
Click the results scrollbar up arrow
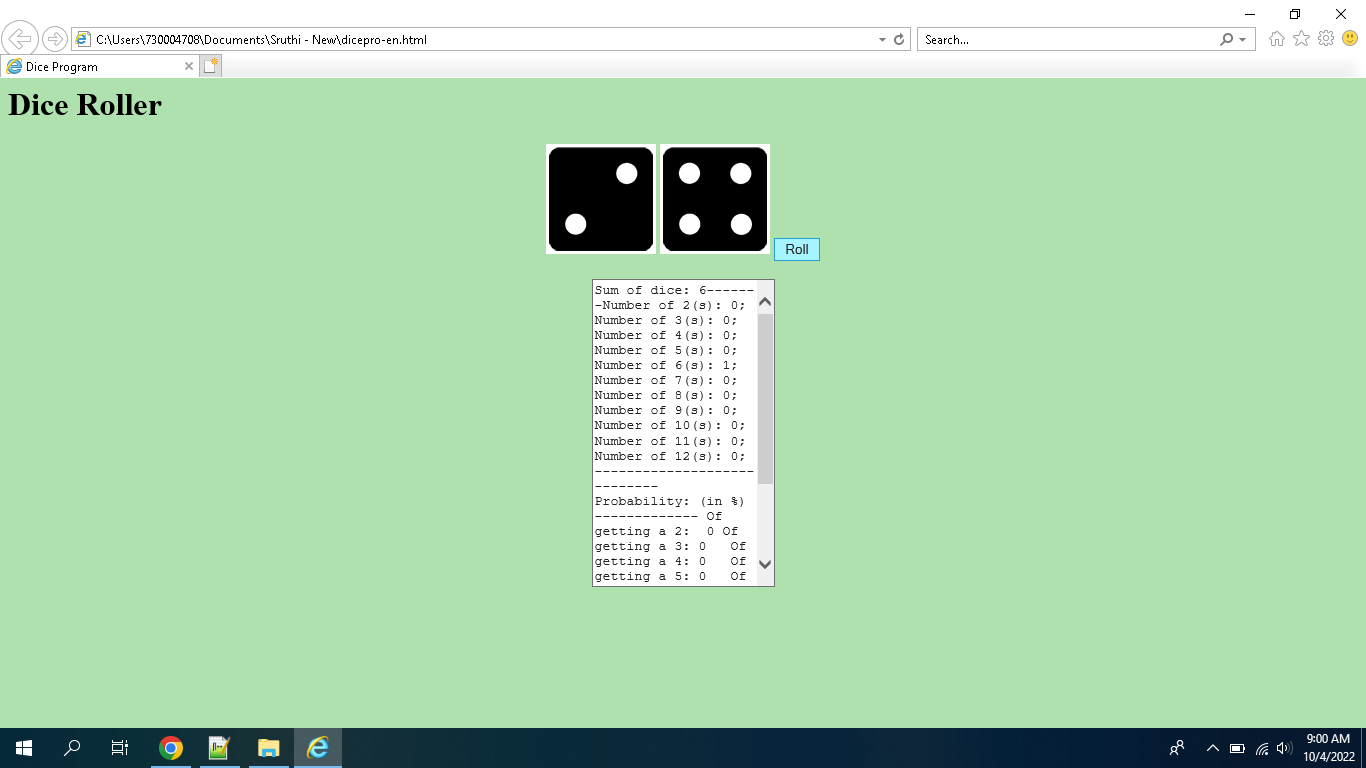click(765, 302)
